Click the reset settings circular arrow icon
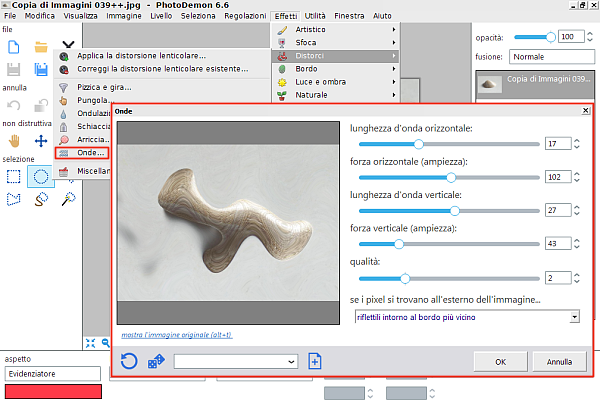This screenshot has width=600, height=408. [129, 360]
